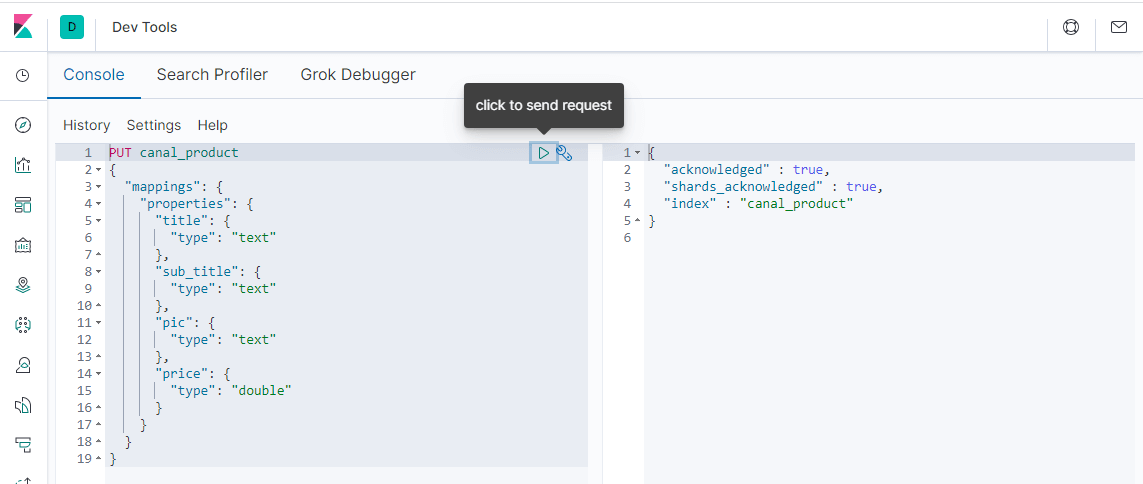Collapse the properties fold at line 4
This screenshot has height=484, width=1143.
[x=98, y=203]
